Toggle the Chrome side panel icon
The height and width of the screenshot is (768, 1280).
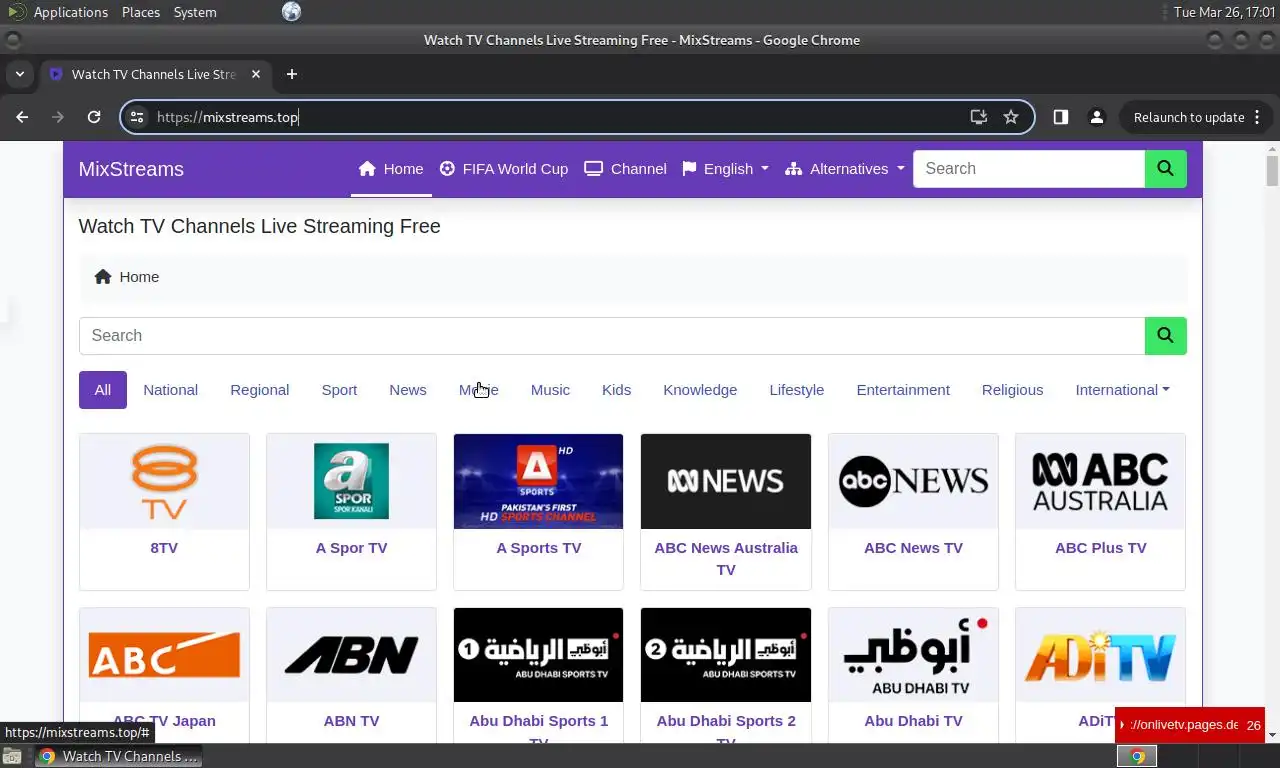click(x=1061, y=117)
